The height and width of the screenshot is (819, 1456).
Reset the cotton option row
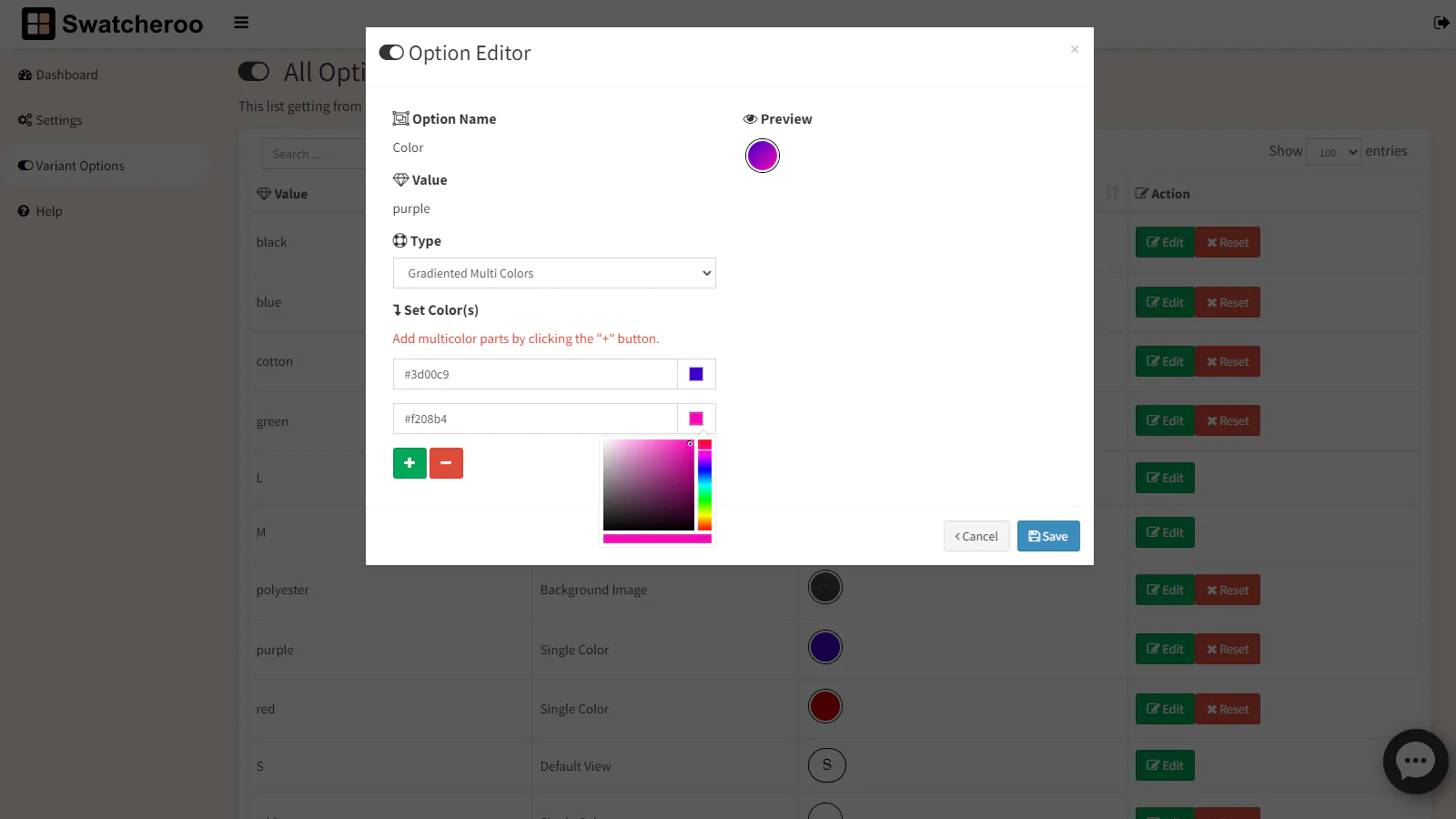pos(1228,361)
